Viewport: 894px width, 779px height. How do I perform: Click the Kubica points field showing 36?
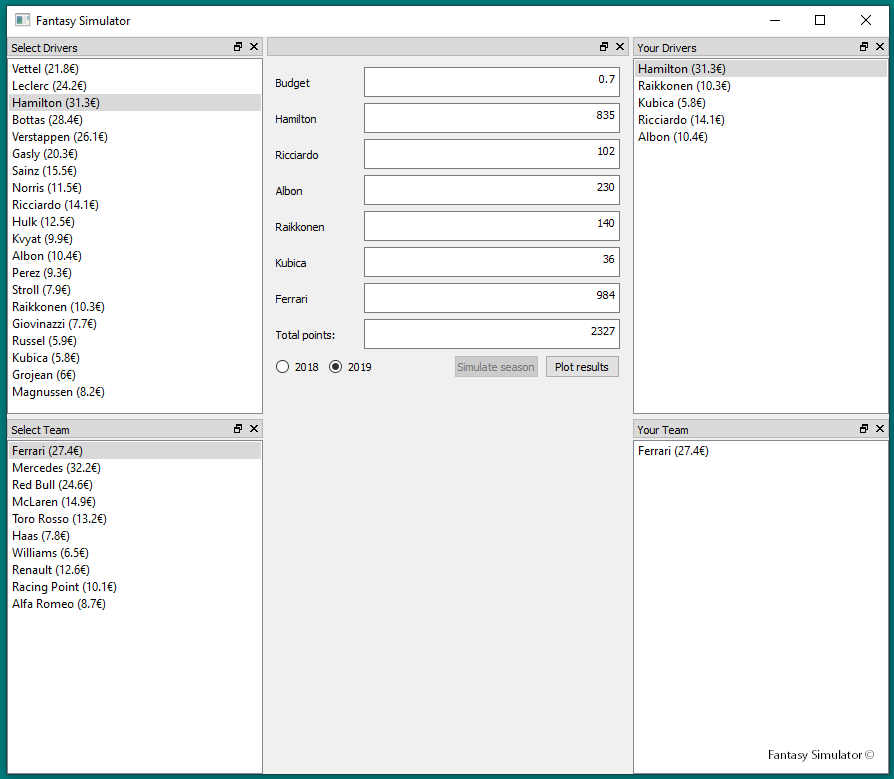tap(491, 262)
